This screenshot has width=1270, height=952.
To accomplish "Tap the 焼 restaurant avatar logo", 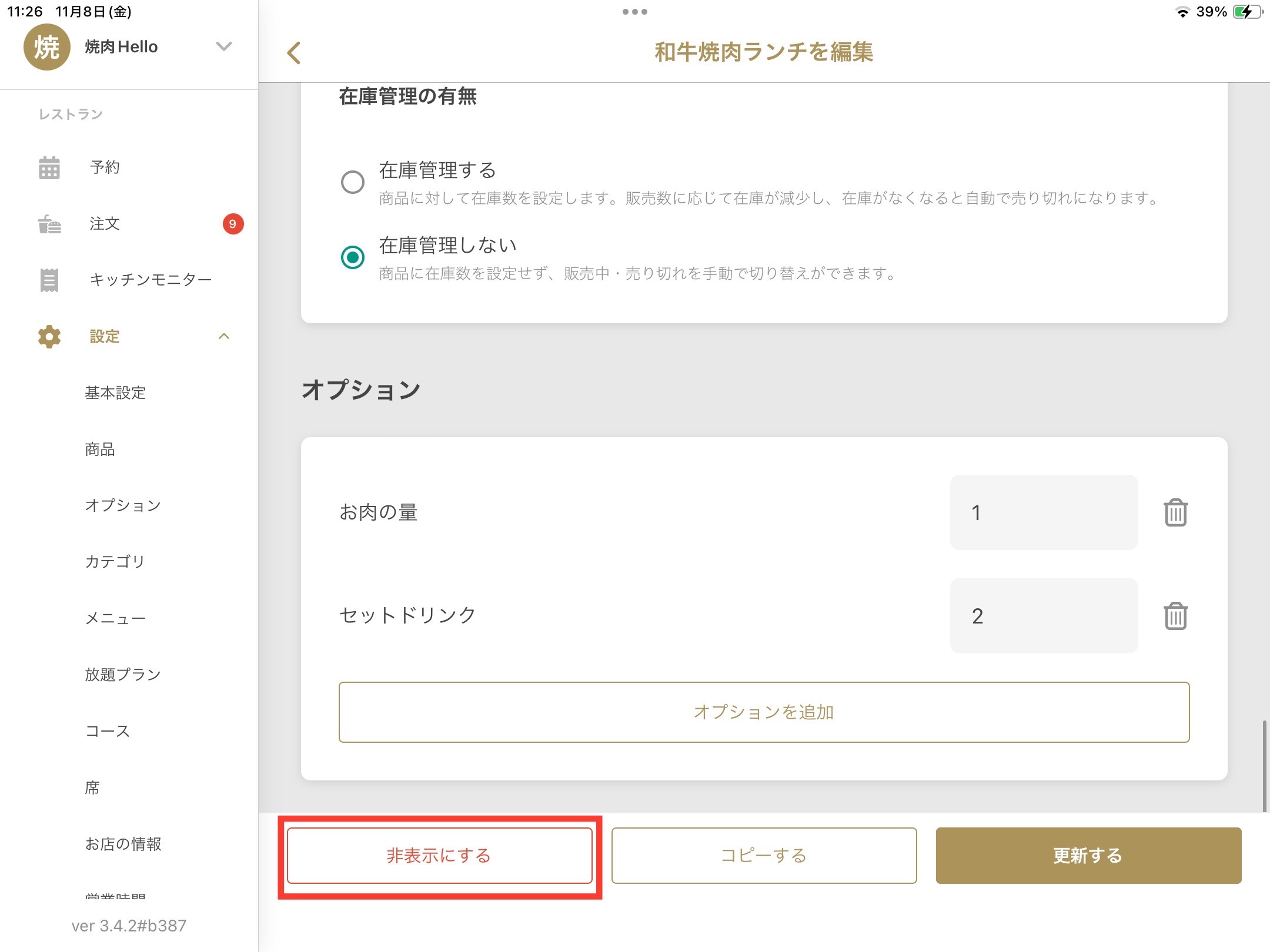I will click(46, 47).
